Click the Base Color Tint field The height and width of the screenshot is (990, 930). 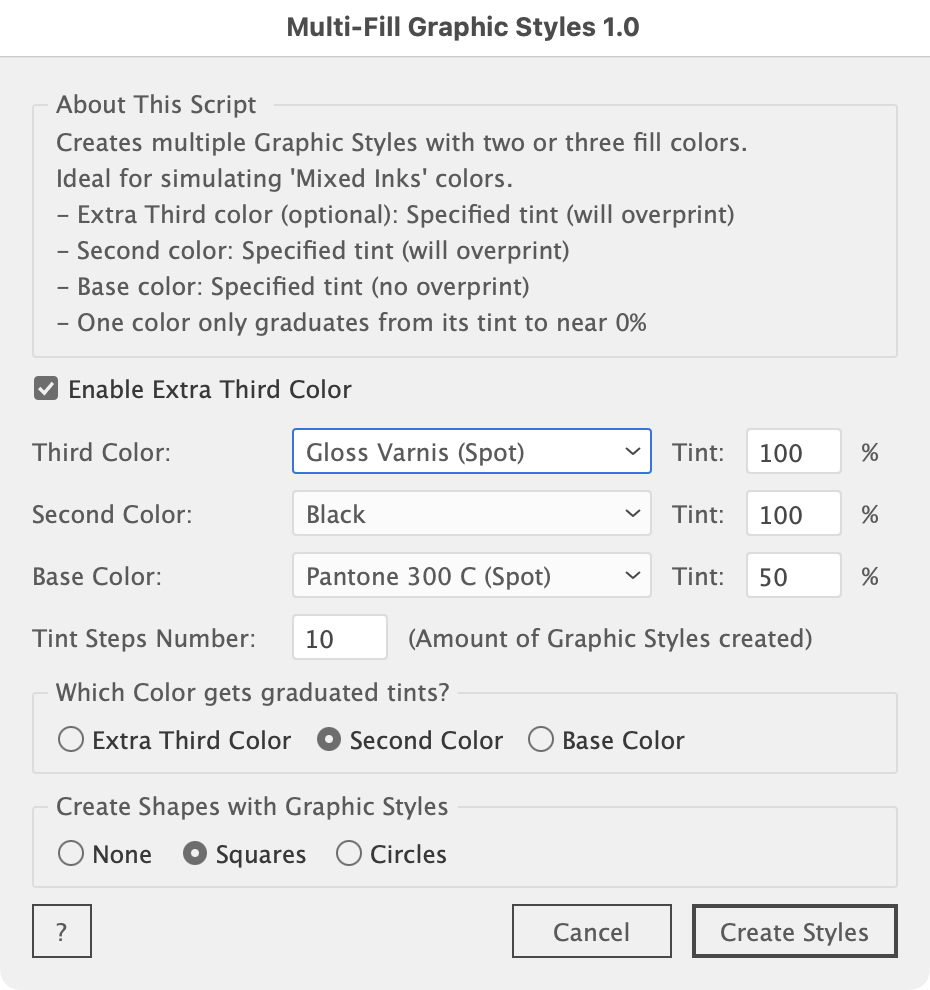coord(793,576)
